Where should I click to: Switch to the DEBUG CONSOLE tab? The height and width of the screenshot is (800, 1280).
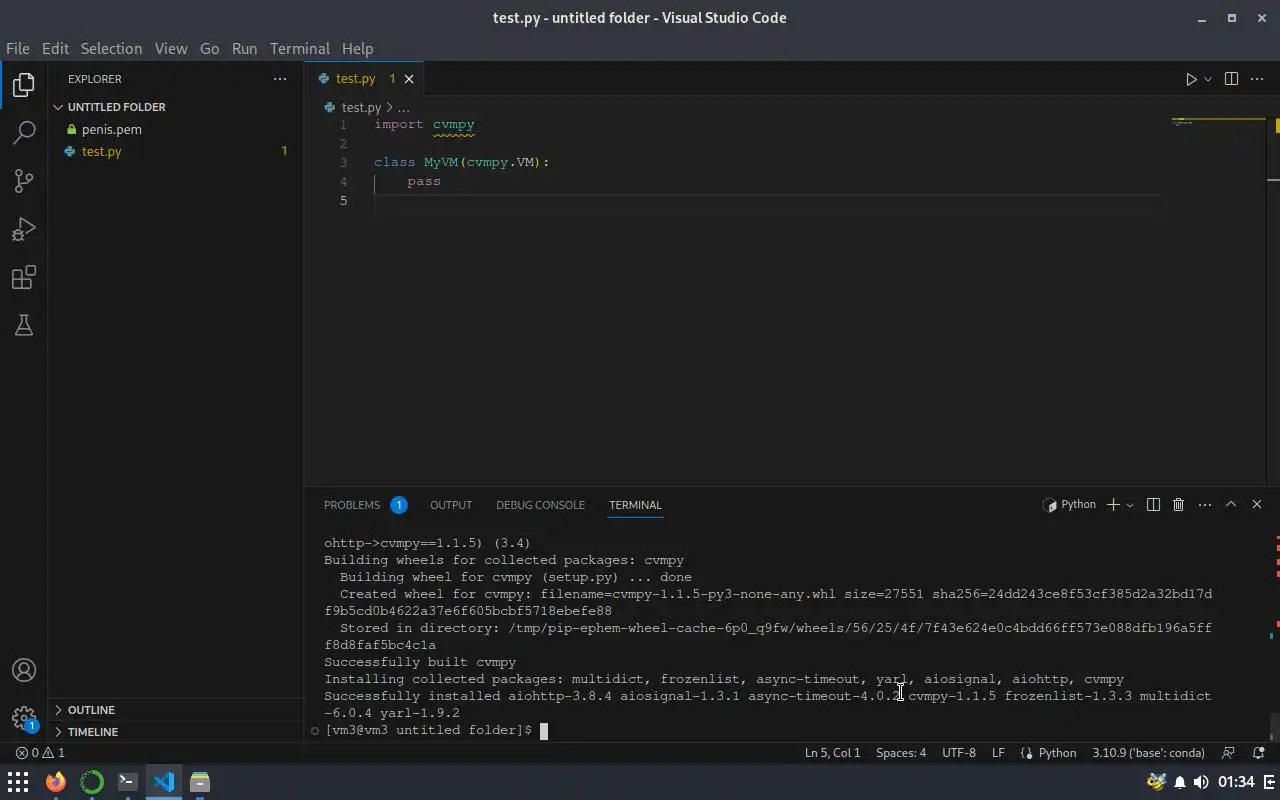540,505
